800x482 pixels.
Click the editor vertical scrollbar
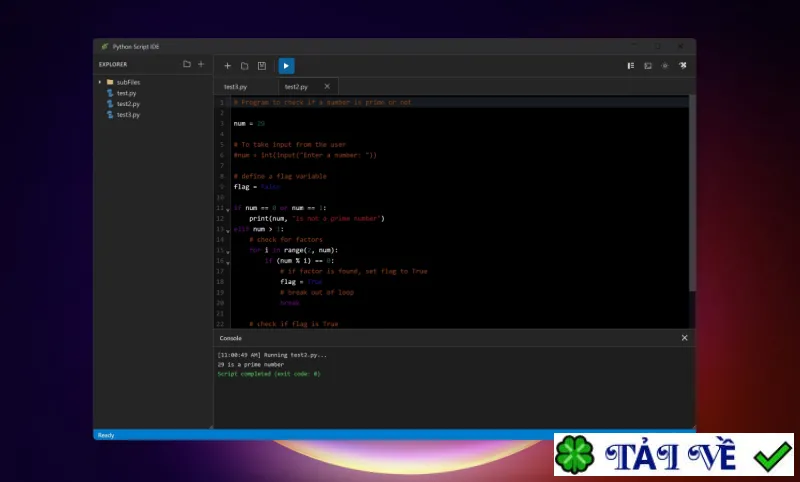692,193
